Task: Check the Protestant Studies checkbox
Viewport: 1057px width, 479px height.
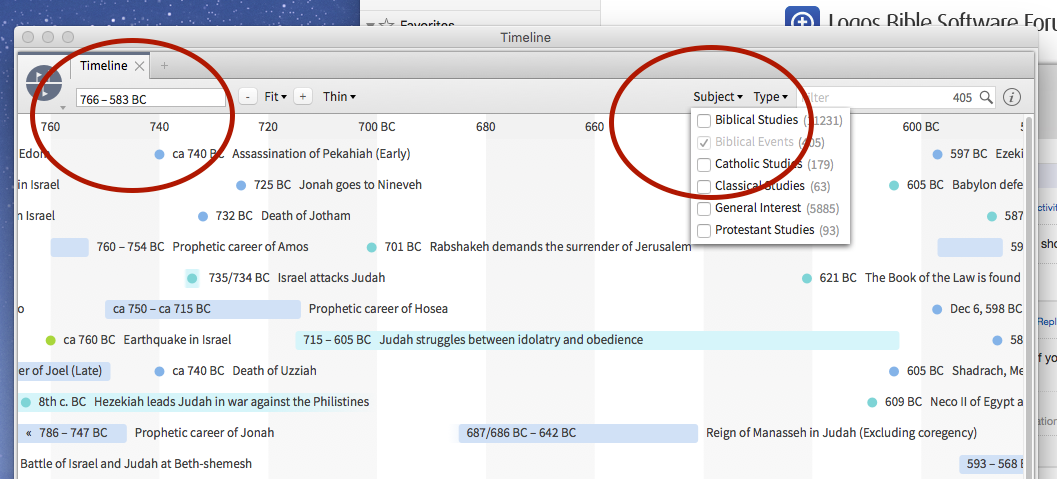Action: [704, 230]
